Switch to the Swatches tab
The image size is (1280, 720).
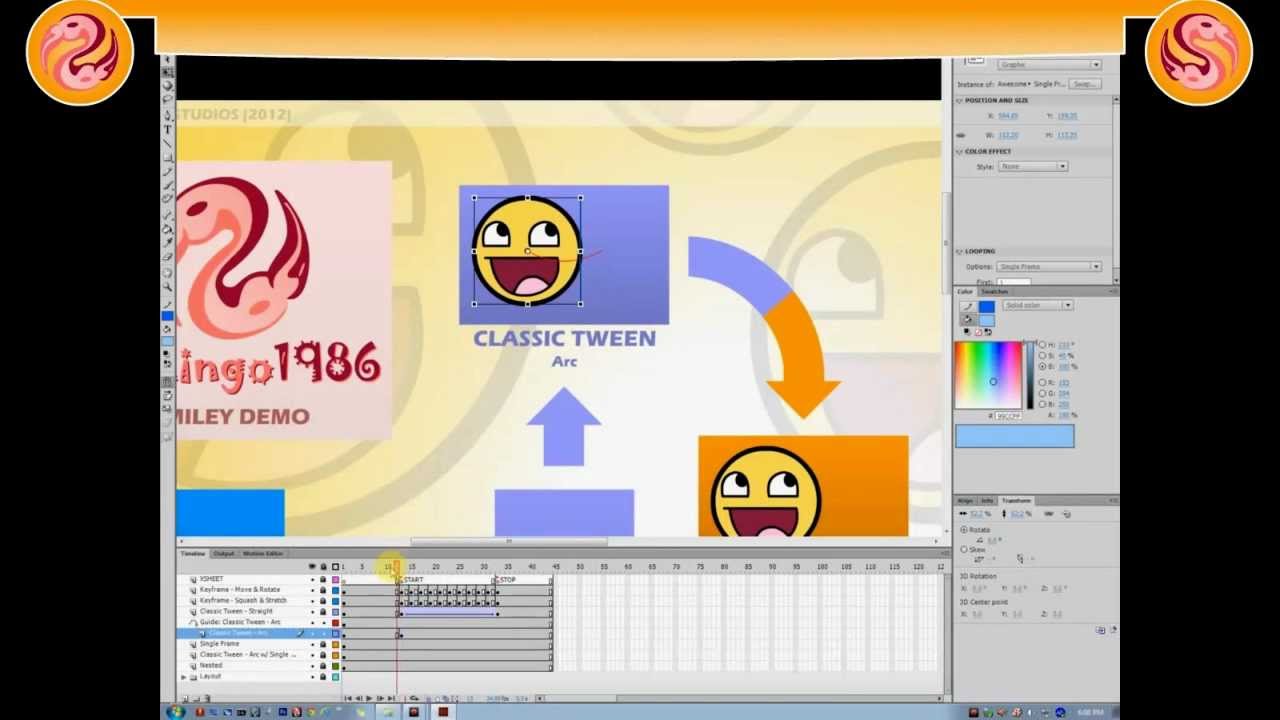pyautogui.click(x=994, y=292)
